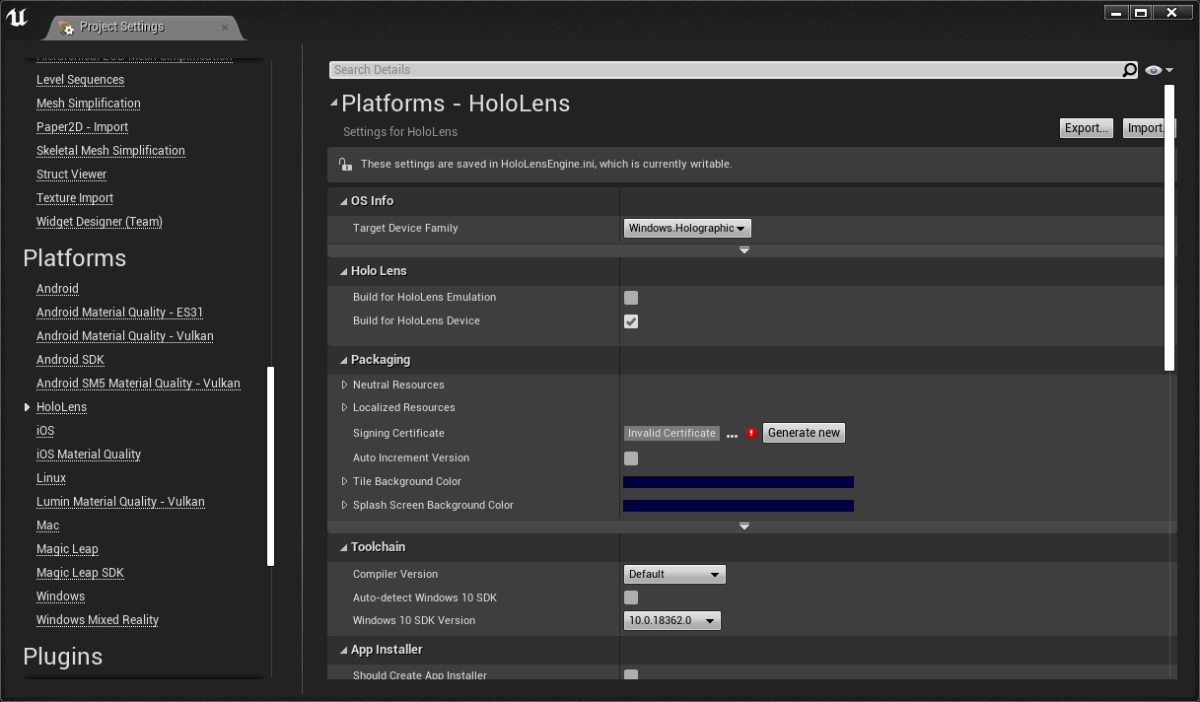Select Android SM5 Material Quality - Vulkan
1200x702 pixels.
click(138, 384)
